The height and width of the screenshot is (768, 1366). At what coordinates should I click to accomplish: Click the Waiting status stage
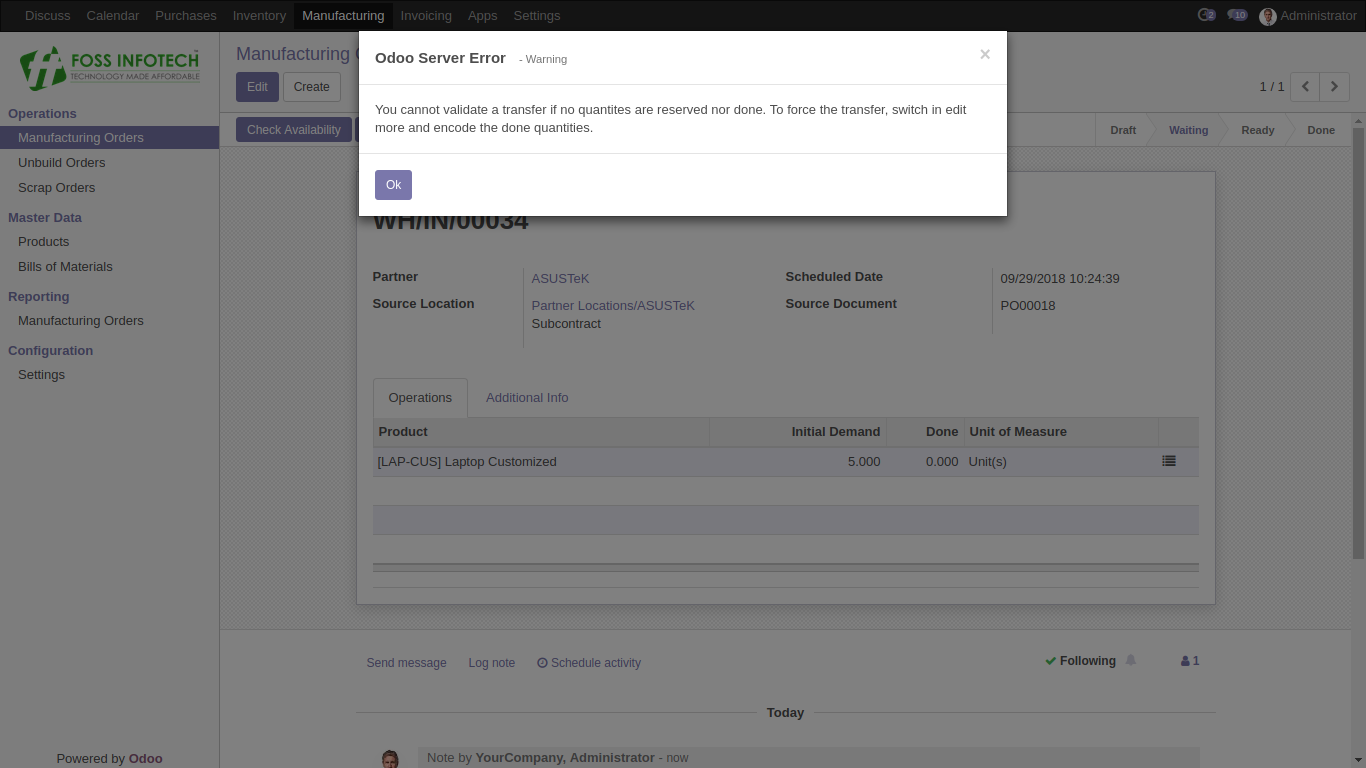click(1188, 130)
